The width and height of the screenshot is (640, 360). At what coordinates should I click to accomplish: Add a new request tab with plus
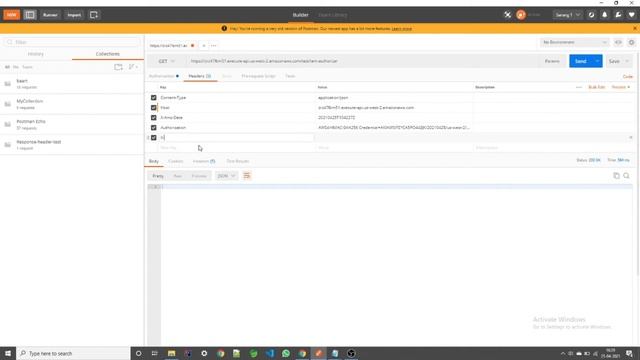[x=204, y=46]
